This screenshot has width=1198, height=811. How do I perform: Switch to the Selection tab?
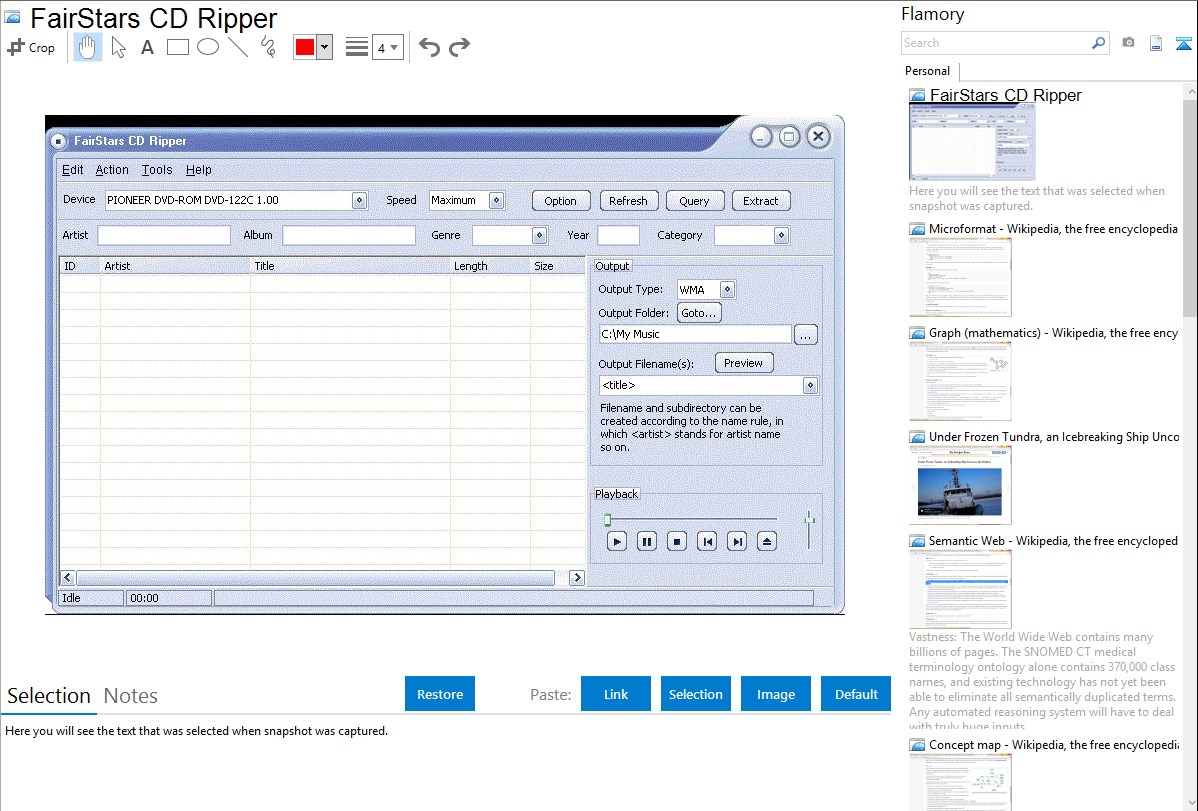point(49,696)
